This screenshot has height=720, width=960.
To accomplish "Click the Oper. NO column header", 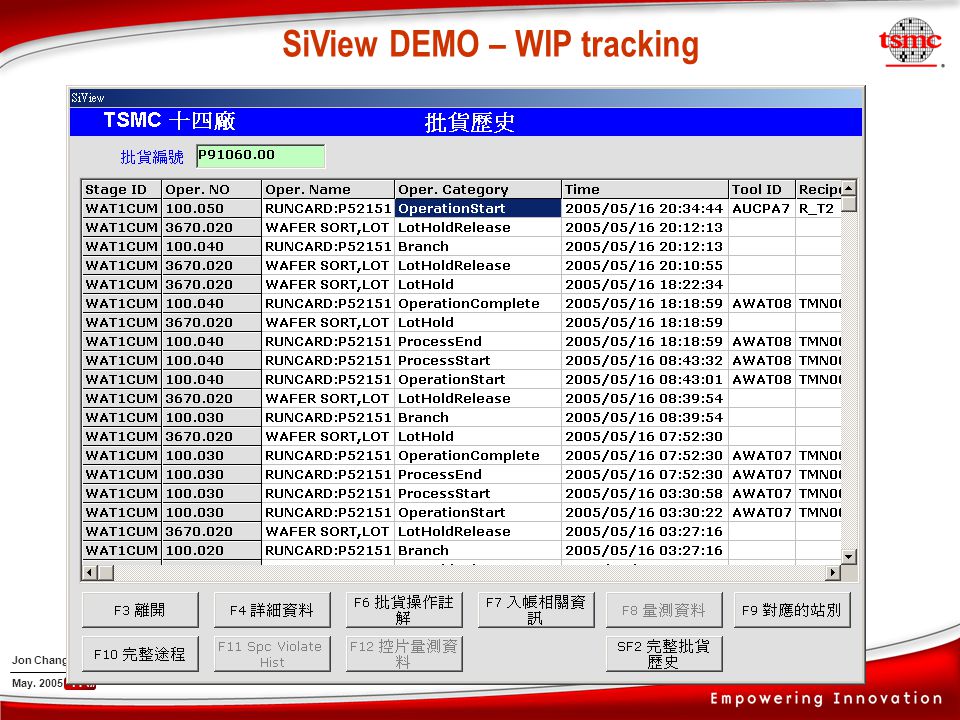I will (211, 189).
